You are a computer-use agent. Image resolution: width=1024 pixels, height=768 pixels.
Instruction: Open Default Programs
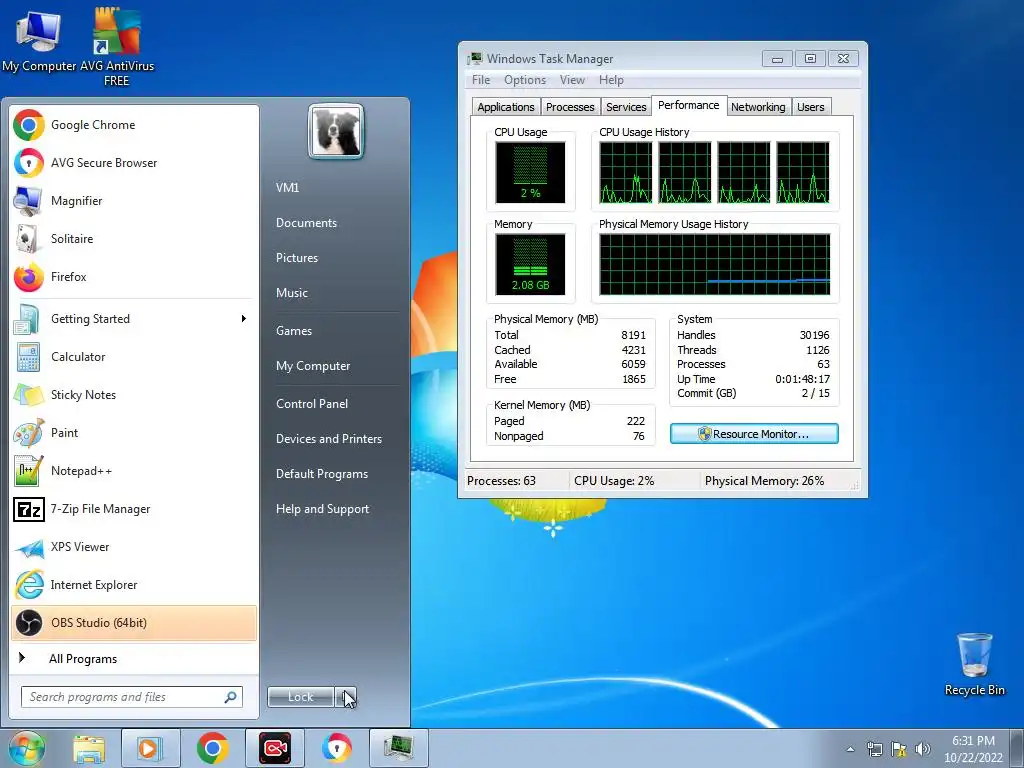tap(322, 474)
